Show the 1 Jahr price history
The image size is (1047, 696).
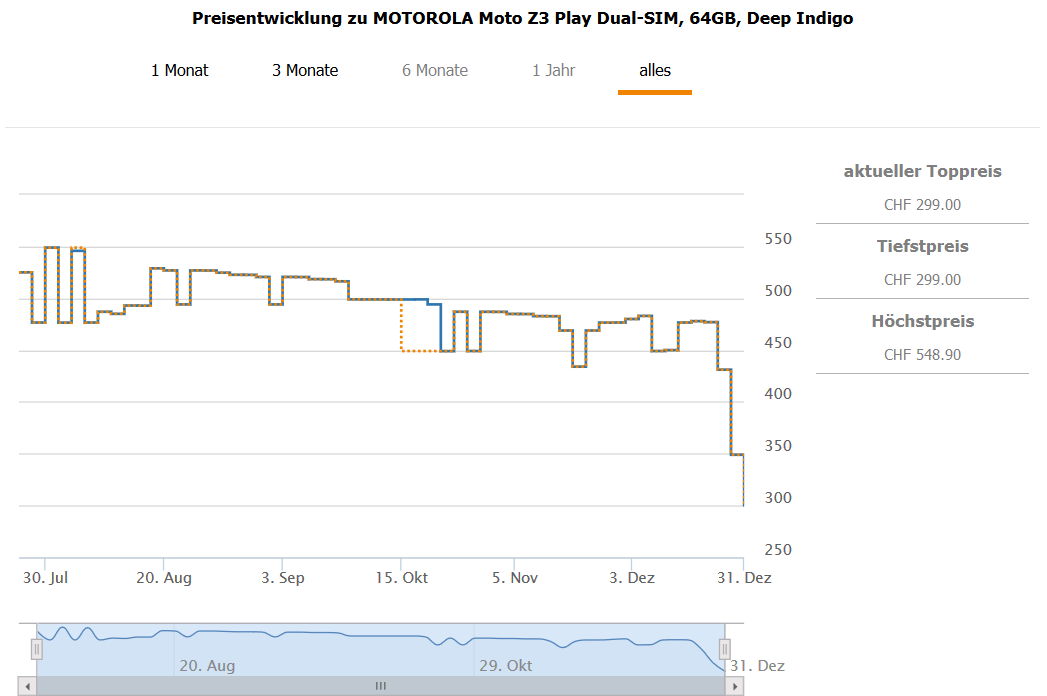(x=554, y=71)
